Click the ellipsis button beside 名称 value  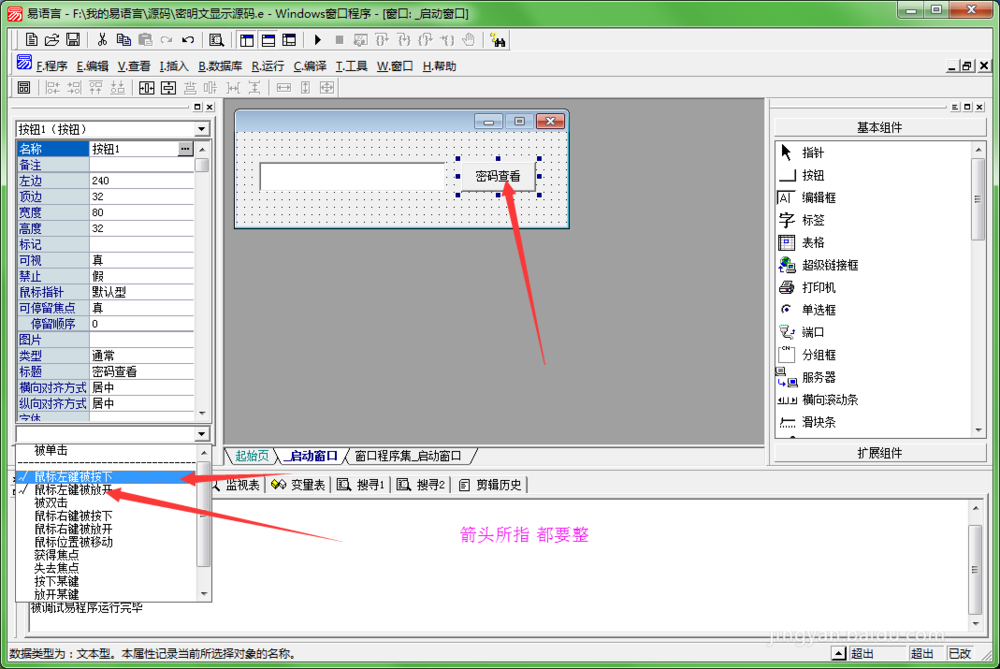coord(185,149)
